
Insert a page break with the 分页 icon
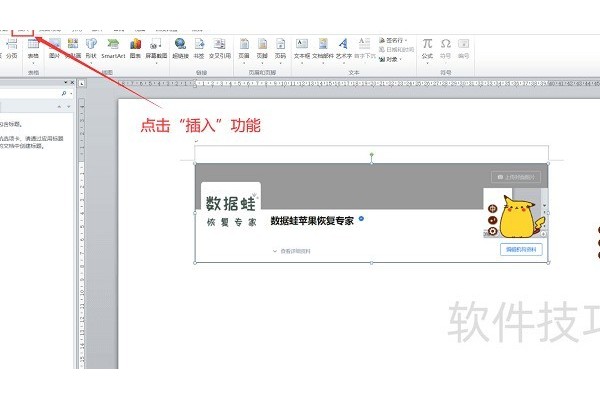pyautogui.click(x=11, y=48)
